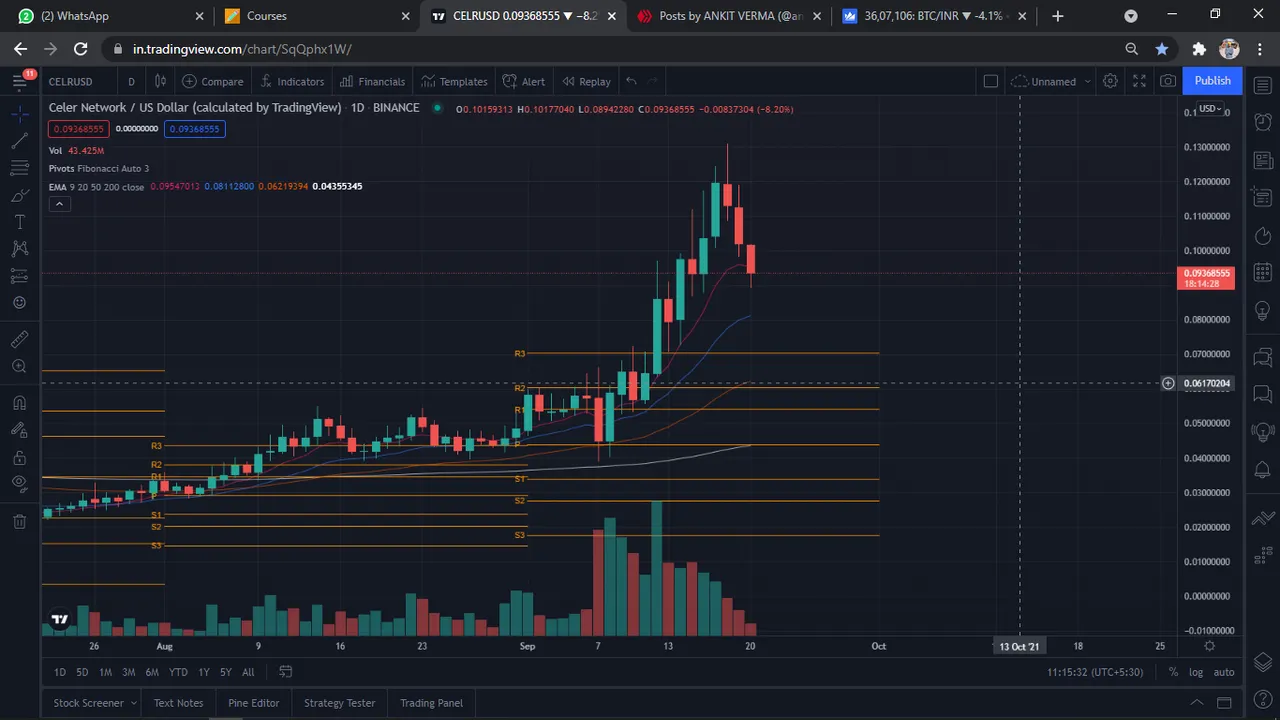
Task: Open the prediction and measurement tools
Action: [19, 276]
